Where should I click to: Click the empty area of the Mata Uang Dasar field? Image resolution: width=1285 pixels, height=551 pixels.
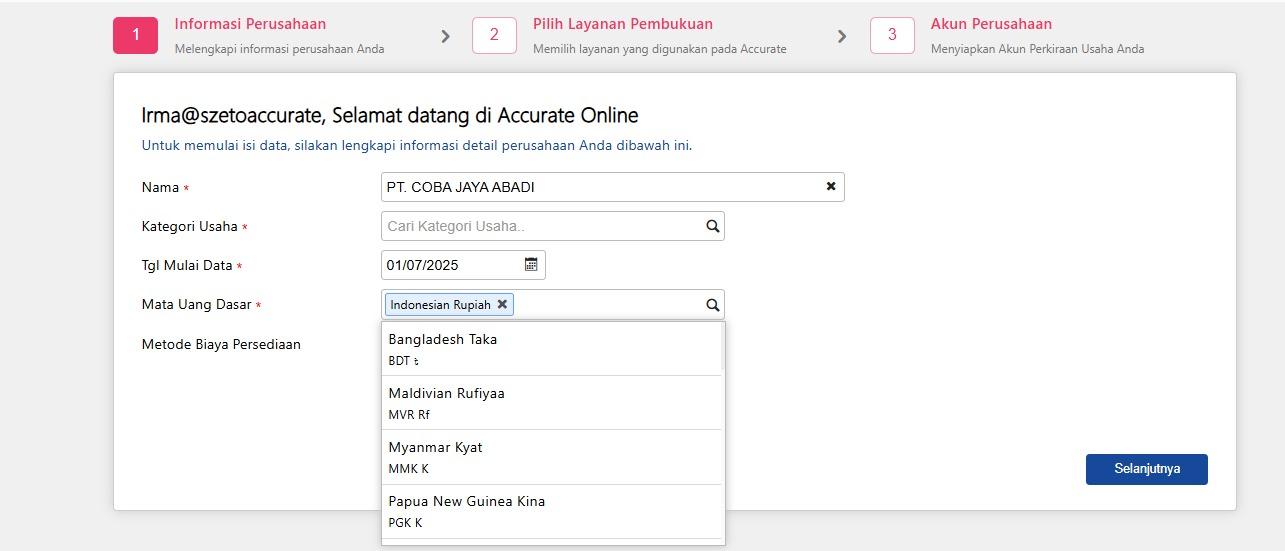pyautogui.click(x=608, y=305)
